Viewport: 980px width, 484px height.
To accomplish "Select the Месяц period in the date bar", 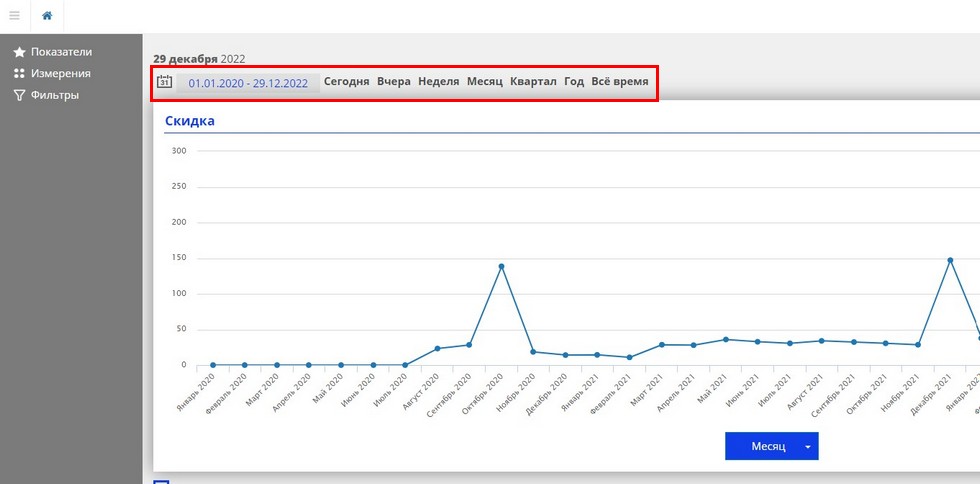I will (x=484, y=82).
